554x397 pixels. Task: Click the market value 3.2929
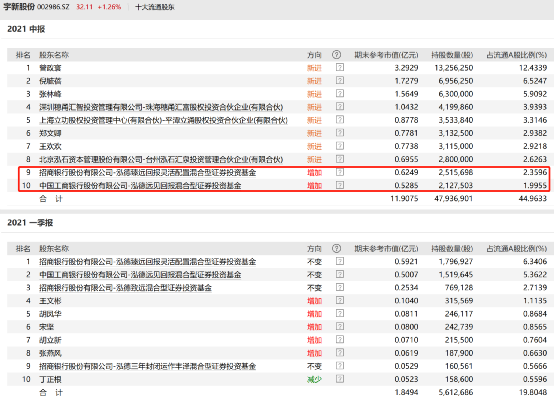click(406, 68)
